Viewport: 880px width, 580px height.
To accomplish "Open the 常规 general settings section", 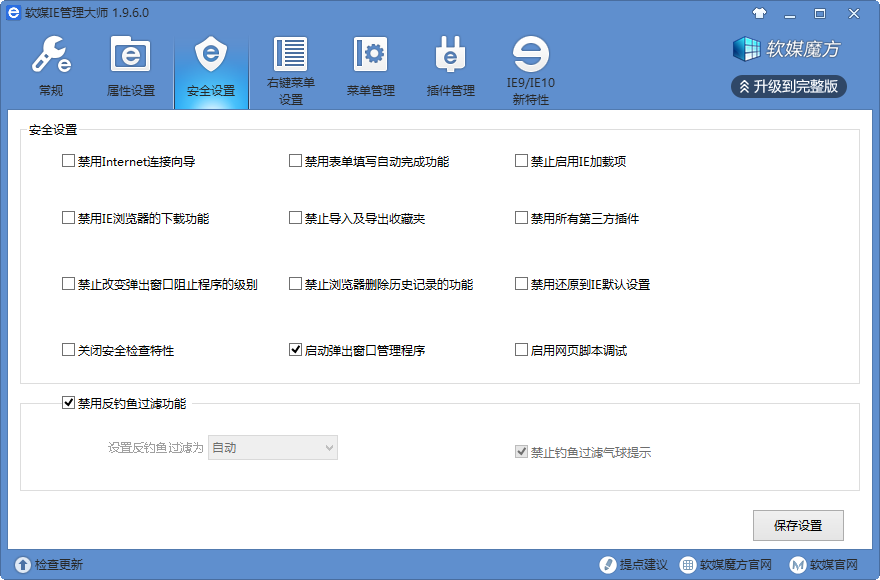I will tap(51, 67).
